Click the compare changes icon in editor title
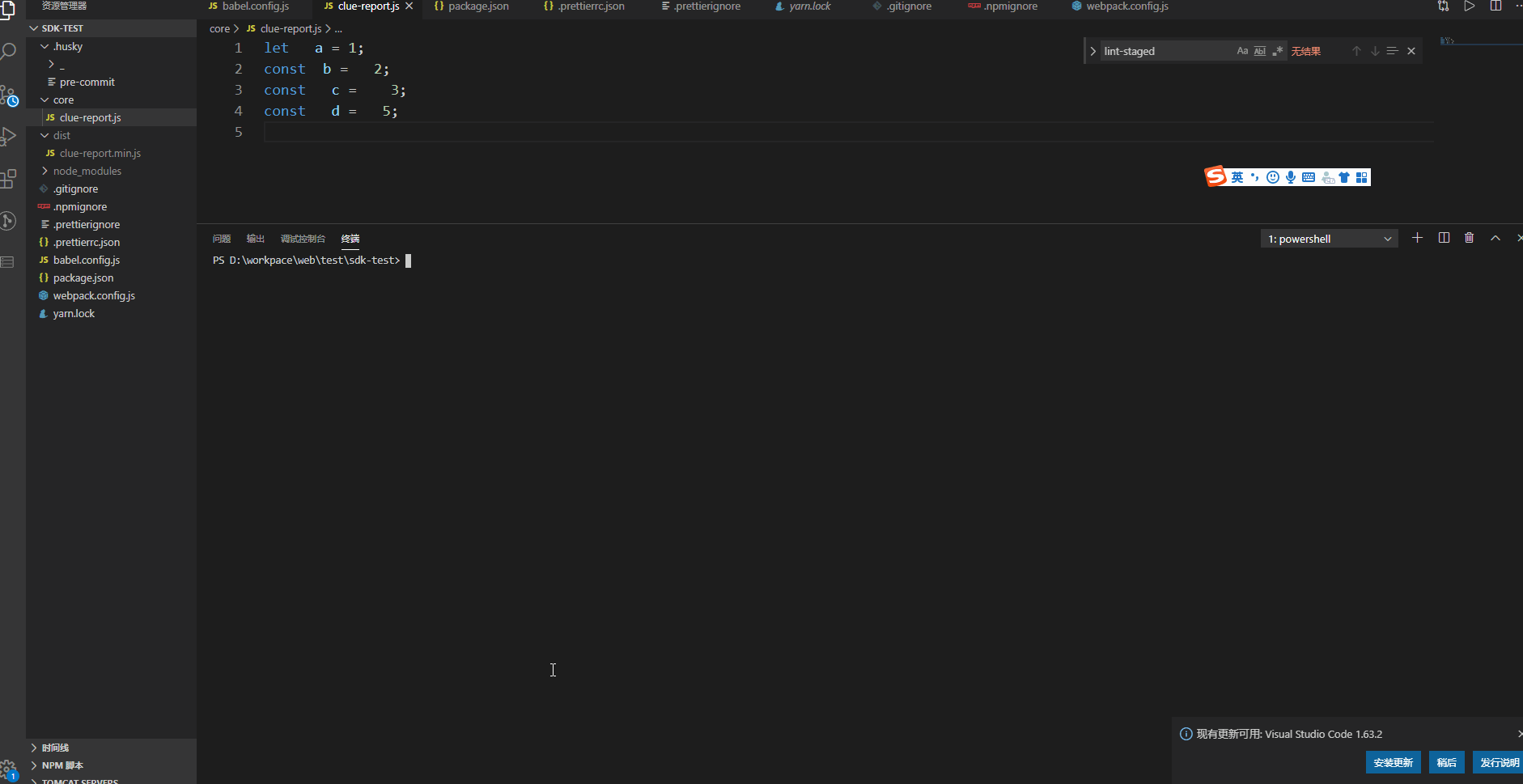Viewport: 1523px width, 784px height. 1443,6
